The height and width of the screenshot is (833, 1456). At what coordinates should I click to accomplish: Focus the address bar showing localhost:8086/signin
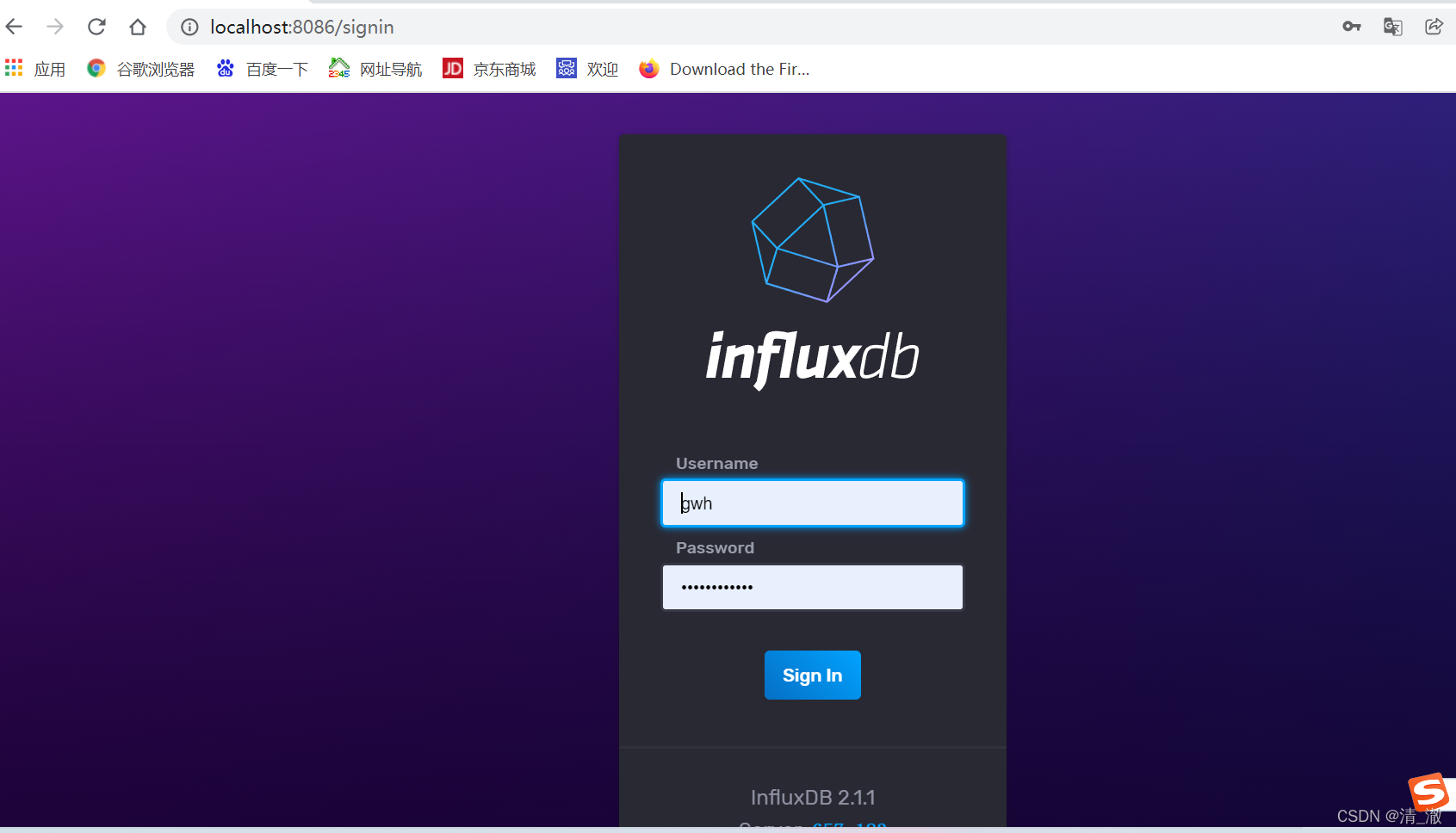(x=301, y=27)
